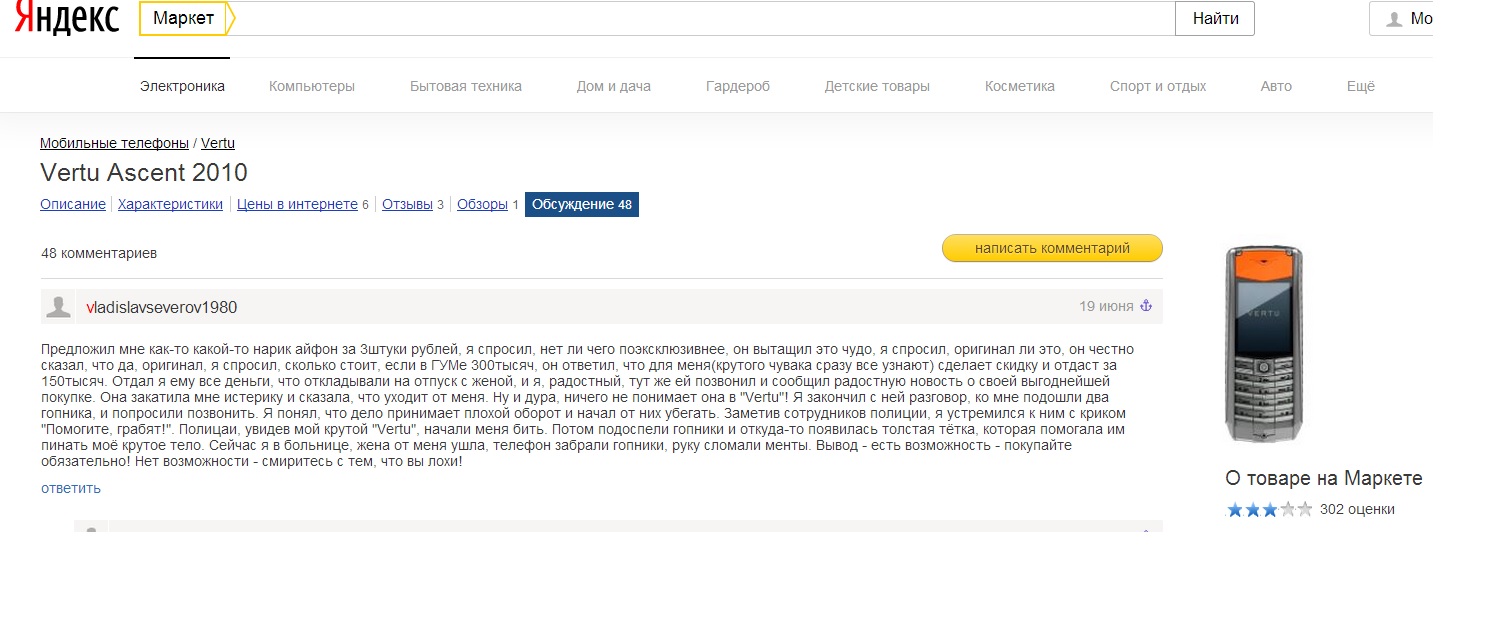
Task: Click the anchor permalink icon beside 19 июня
Action: tap(1147, 306)
